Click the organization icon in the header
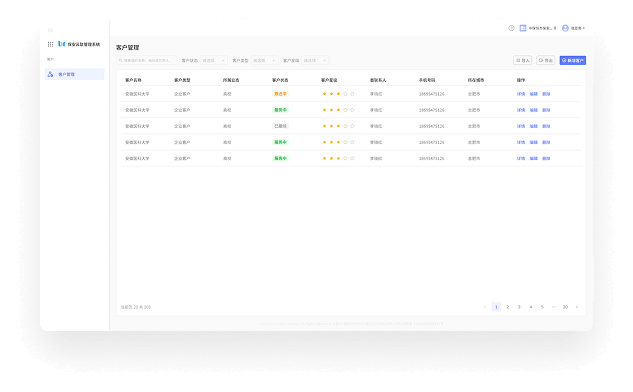 tap(523, 28)
